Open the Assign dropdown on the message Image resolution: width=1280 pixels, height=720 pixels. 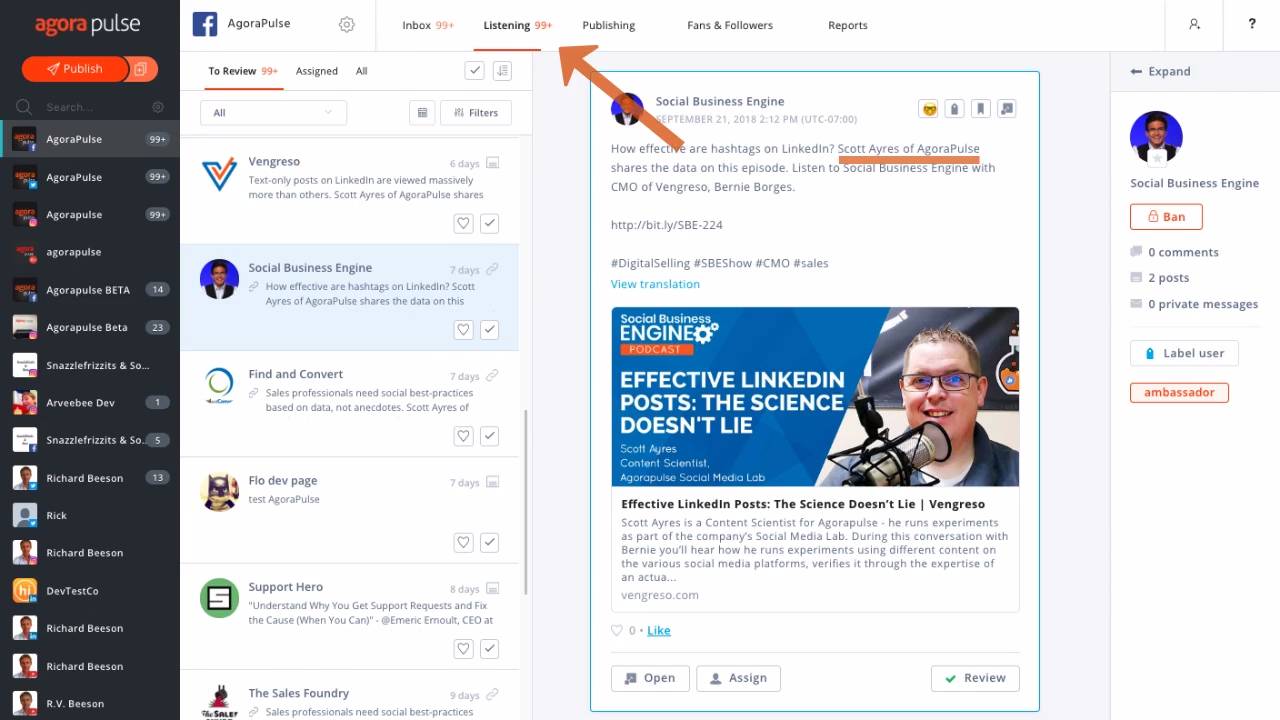coord(738,678)
